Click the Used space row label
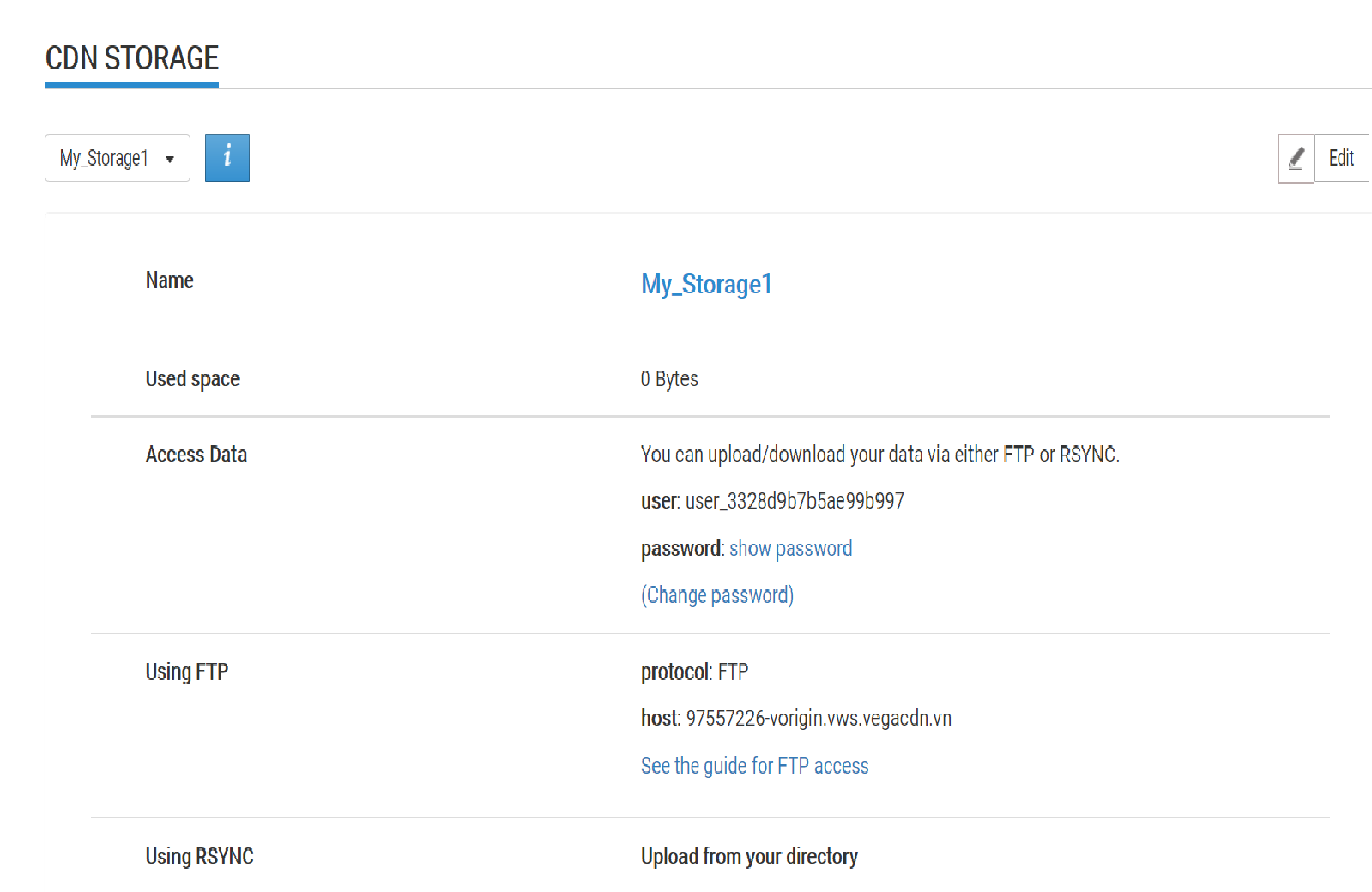The width and height of the screenshot is (1372, 892). (x=192, y=379)
